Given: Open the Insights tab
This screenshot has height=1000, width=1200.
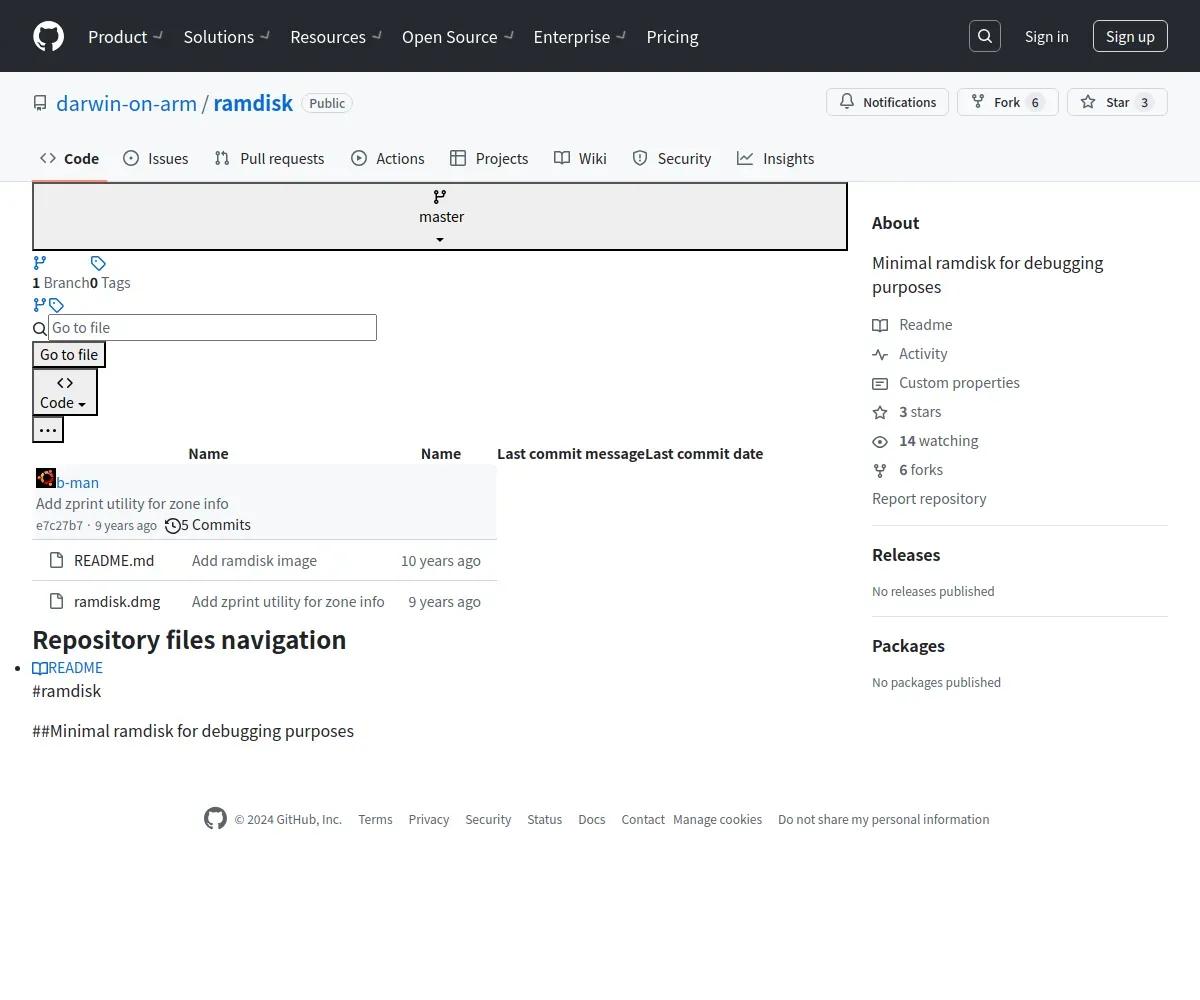Looking at the screenshot, I should pos(775,158).
